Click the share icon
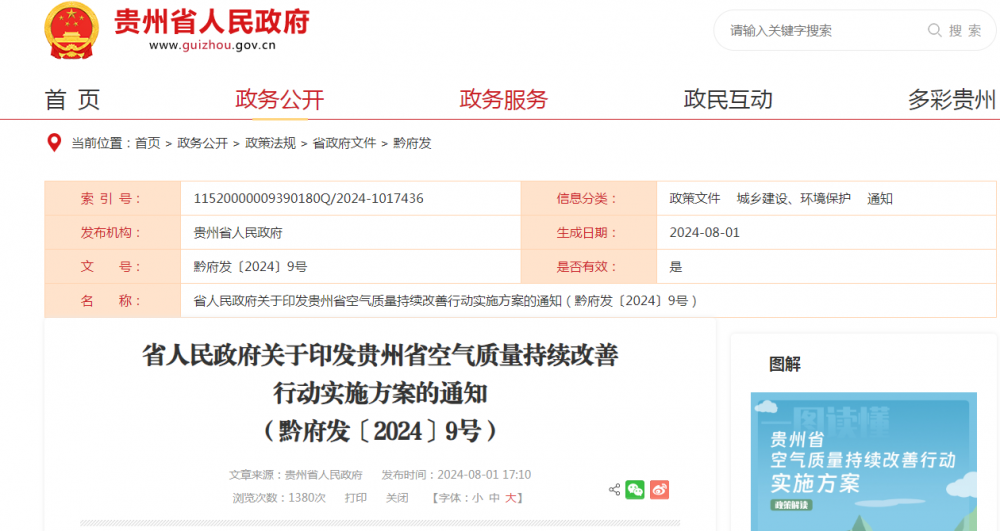This screenshot has height=531, width=1000. [614, 490]
